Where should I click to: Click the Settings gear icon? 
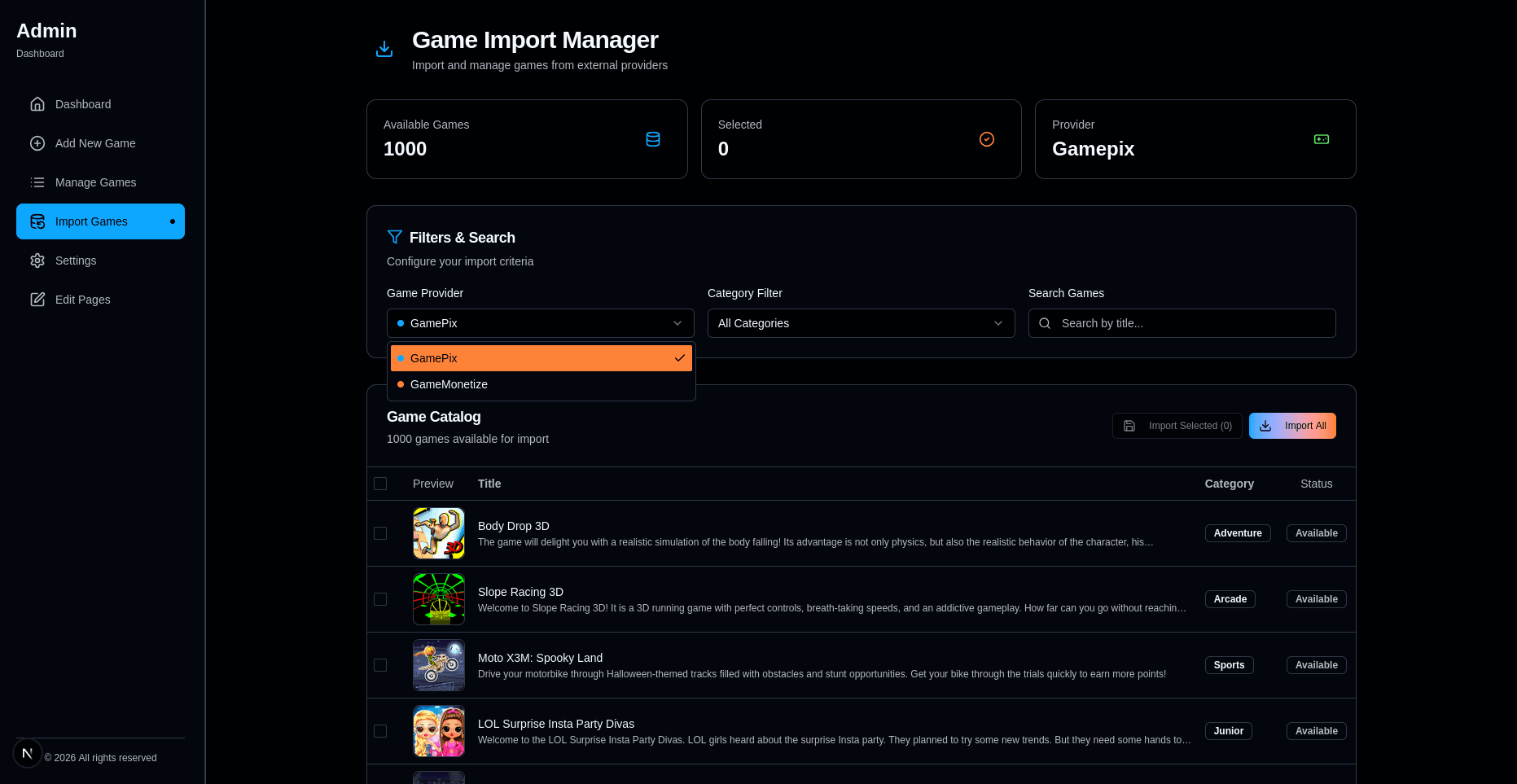tap(37, 261)
